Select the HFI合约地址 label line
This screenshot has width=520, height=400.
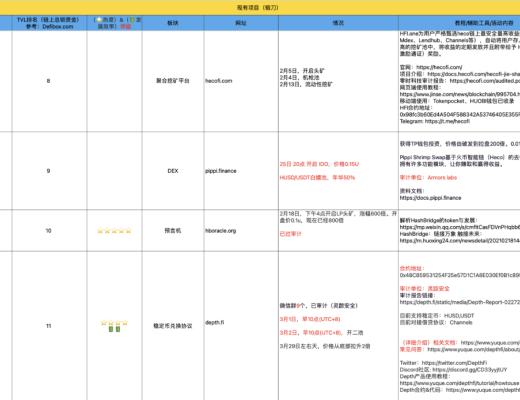click(416, 107)
